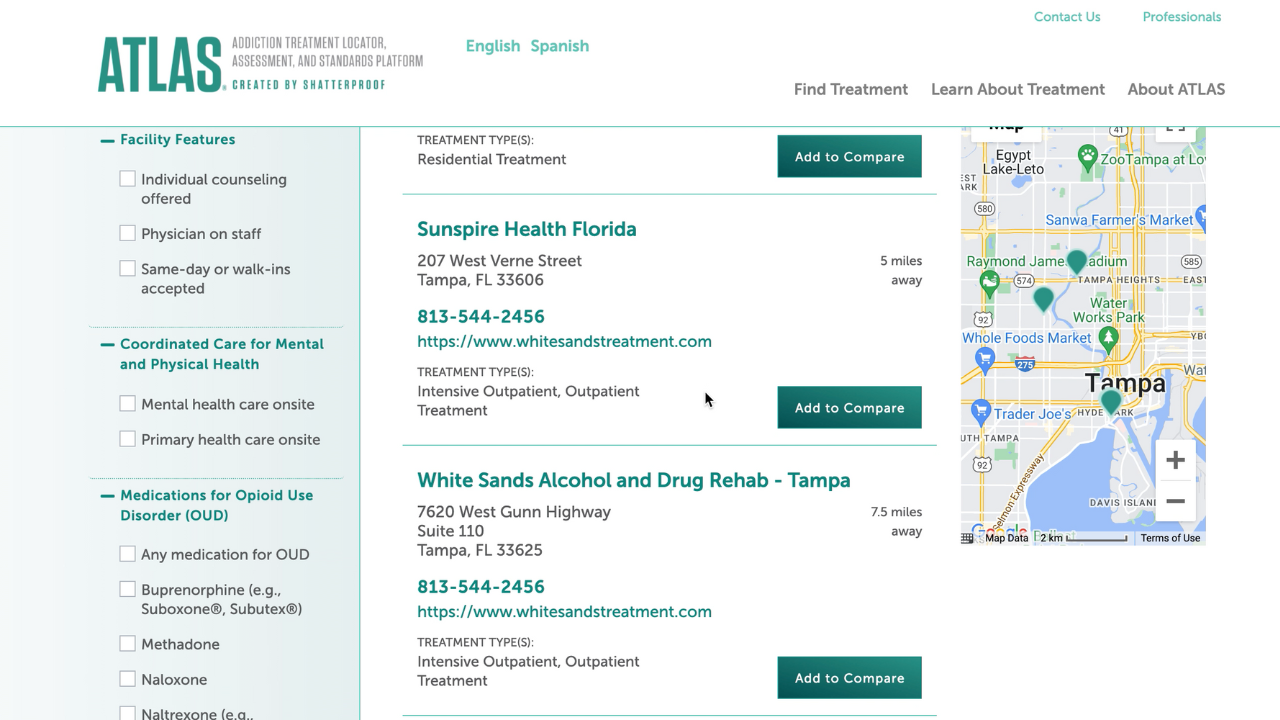Click the ATLAS logo
Viewport: 1280px width, 720px height.
pos(160,62)
